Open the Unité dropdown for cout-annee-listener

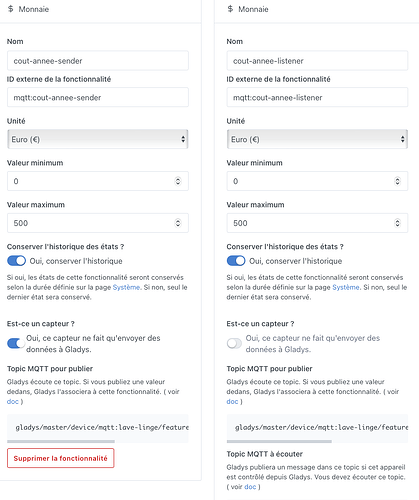(x=317, y=139)
